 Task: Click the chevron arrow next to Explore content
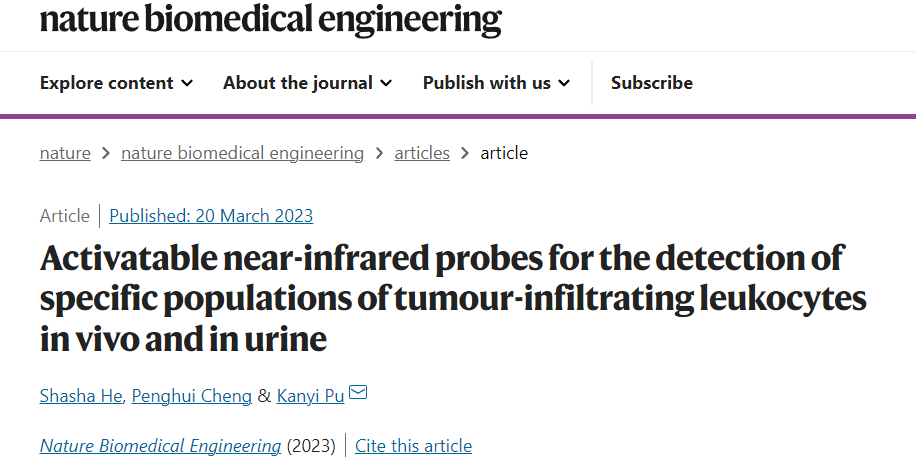pyautogui.click(x=187, y=83)
